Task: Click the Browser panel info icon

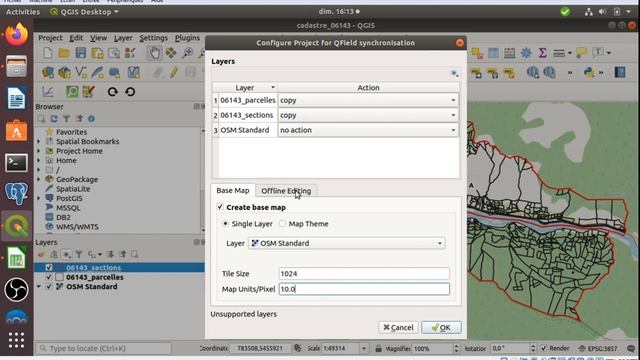Action: click(91, 119)
